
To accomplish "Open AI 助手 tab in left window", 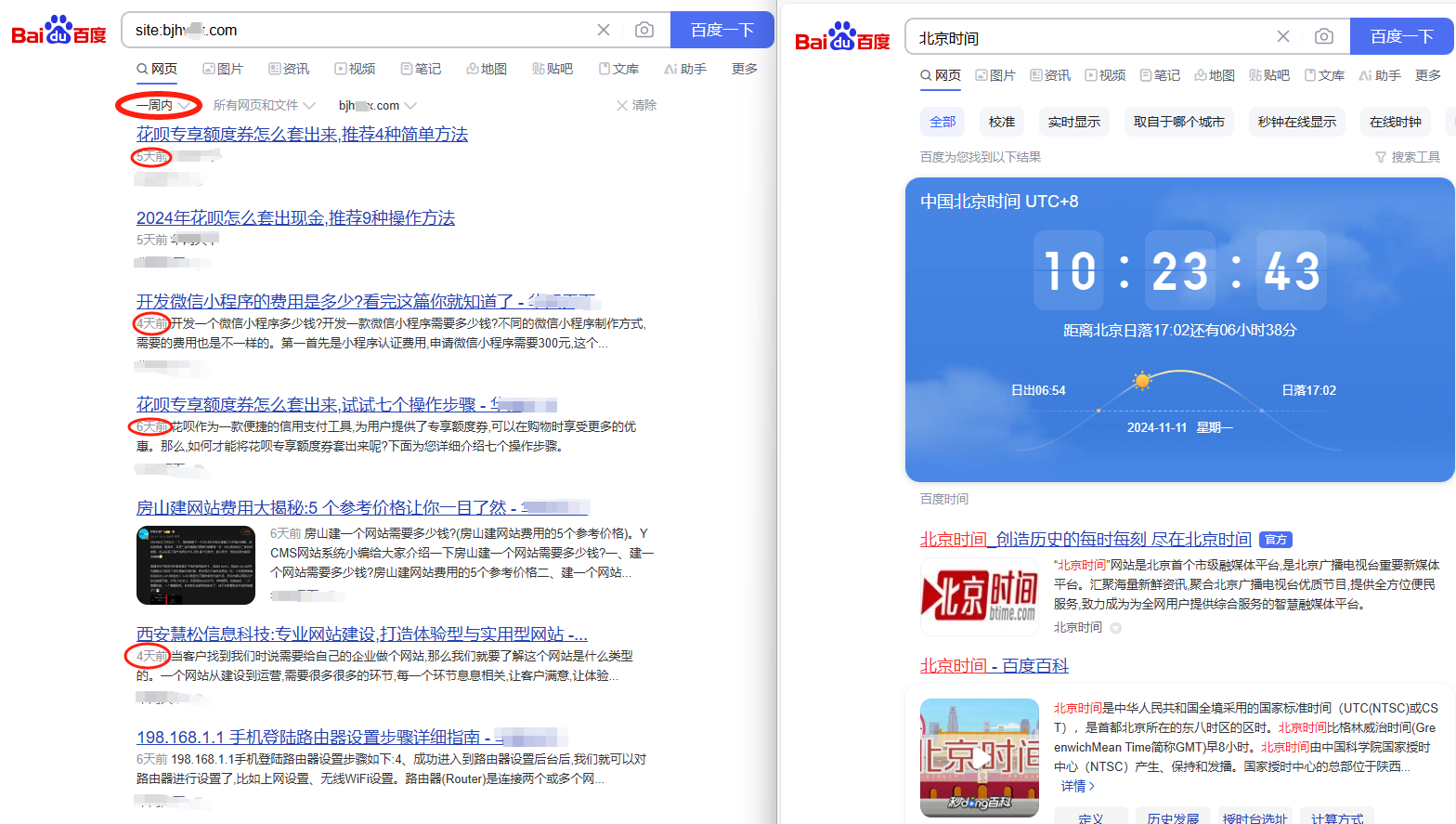I will (685, 69).
